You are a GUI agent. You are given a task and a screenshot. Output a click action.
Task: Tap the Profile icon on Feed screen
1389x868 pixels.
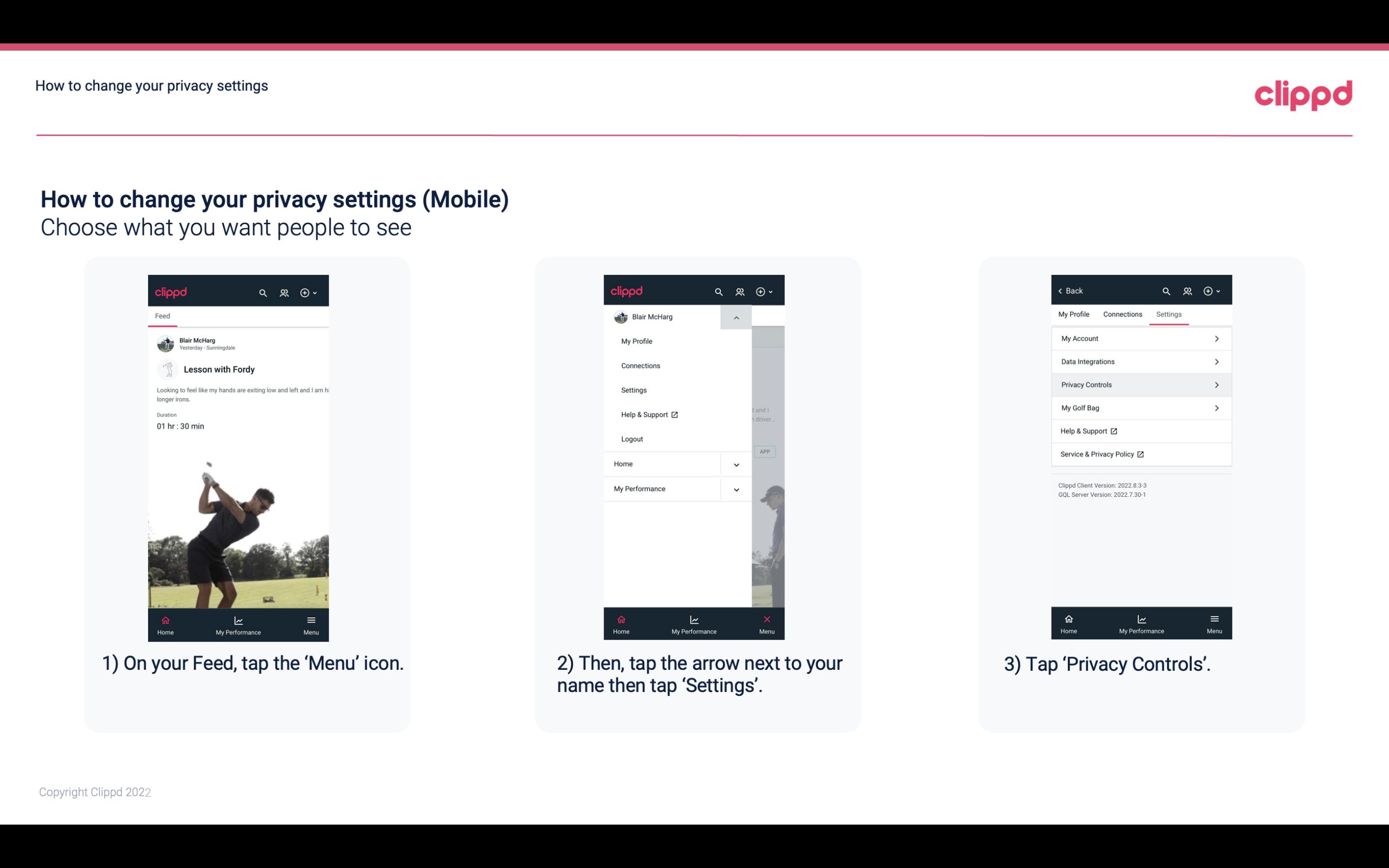click(284, 291)
